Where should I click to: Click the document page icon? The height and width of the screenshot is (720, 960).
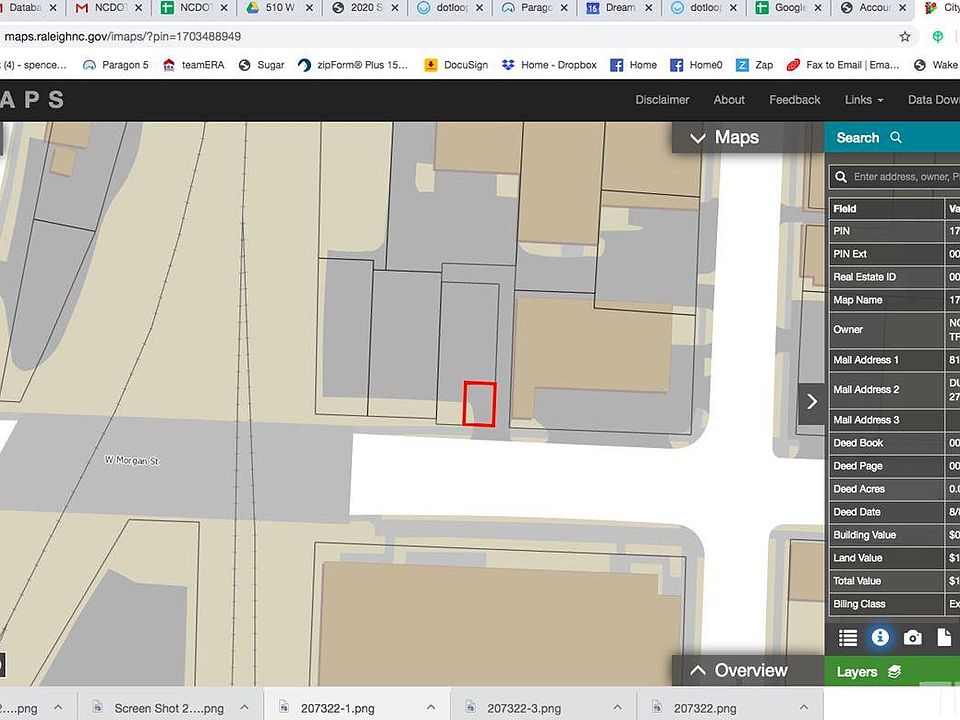pos(943,637)
